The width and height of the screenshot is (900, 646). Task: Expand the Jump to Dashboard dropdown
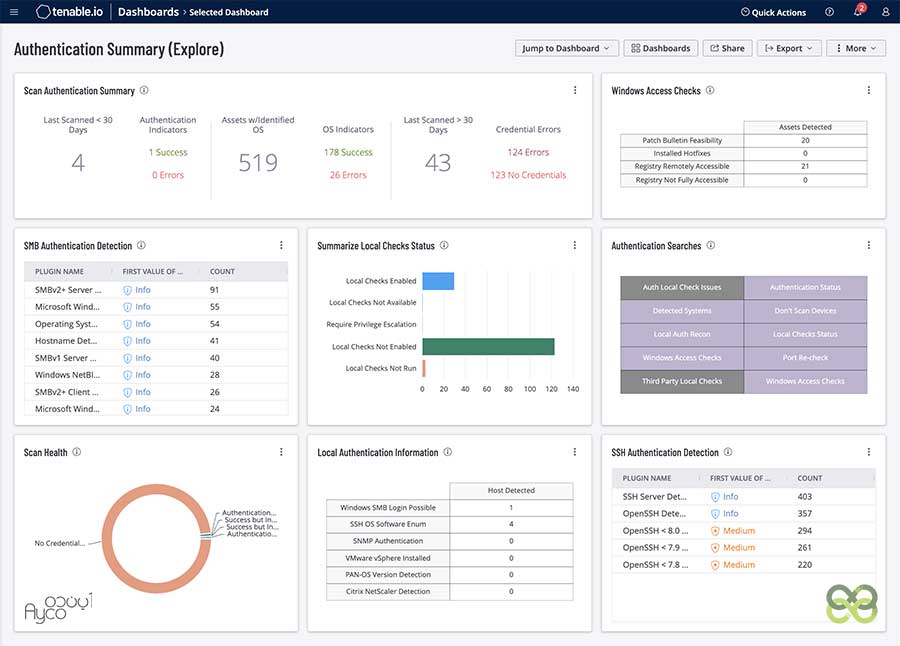(x=565, y=48)
